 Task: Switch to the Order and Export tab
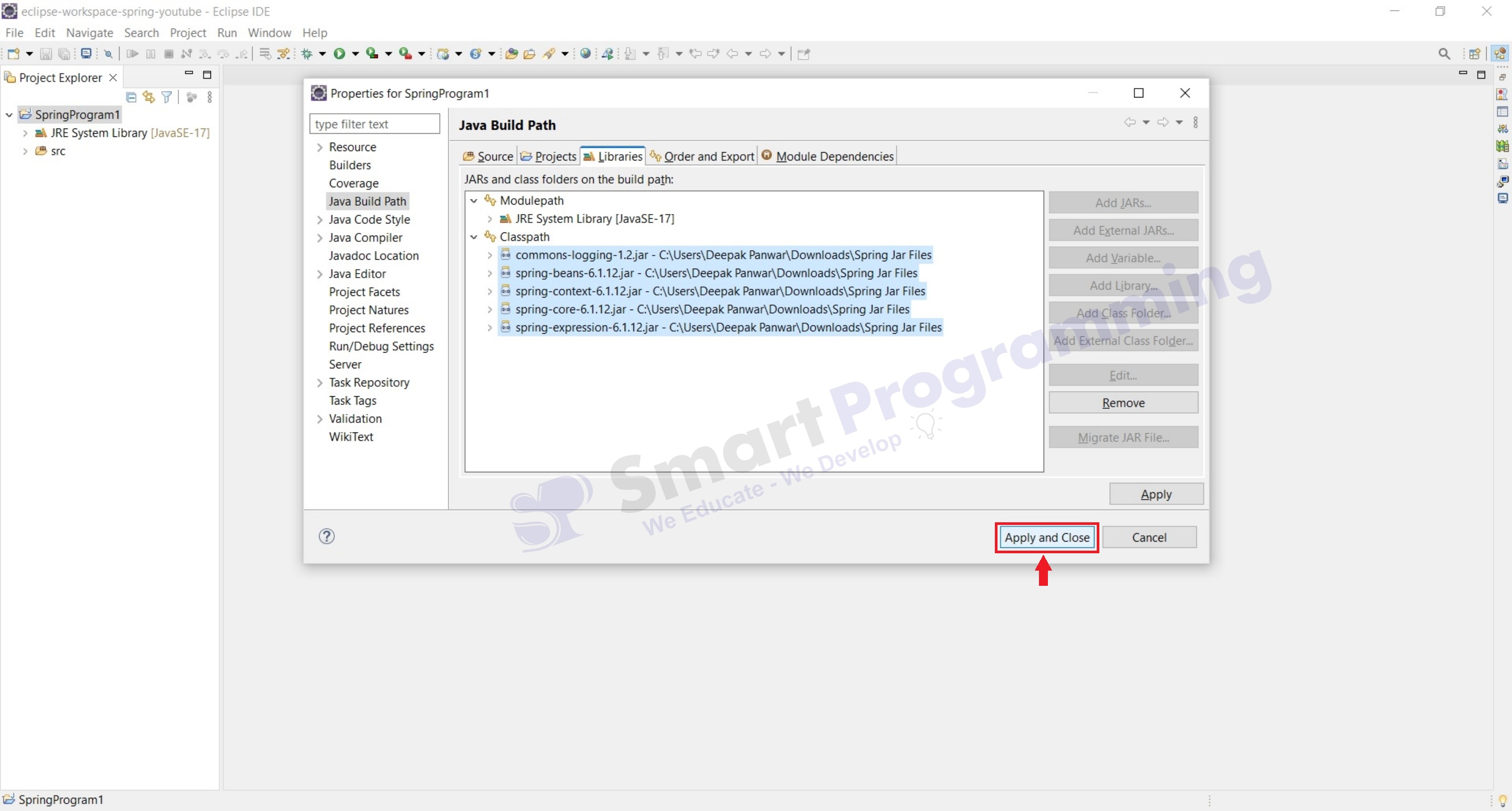click(702, 156)
